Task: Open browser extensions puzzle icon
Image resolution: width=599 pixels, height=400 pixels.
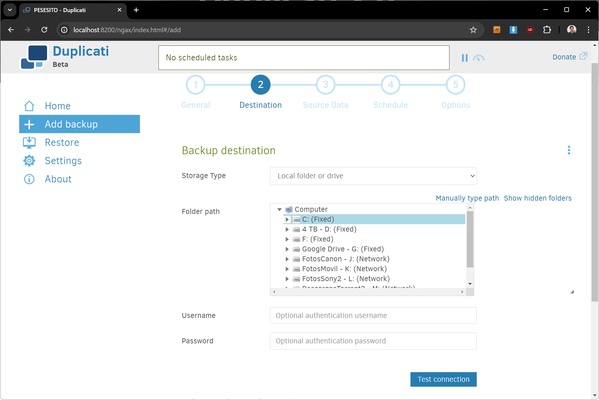Action: (547, 29)
